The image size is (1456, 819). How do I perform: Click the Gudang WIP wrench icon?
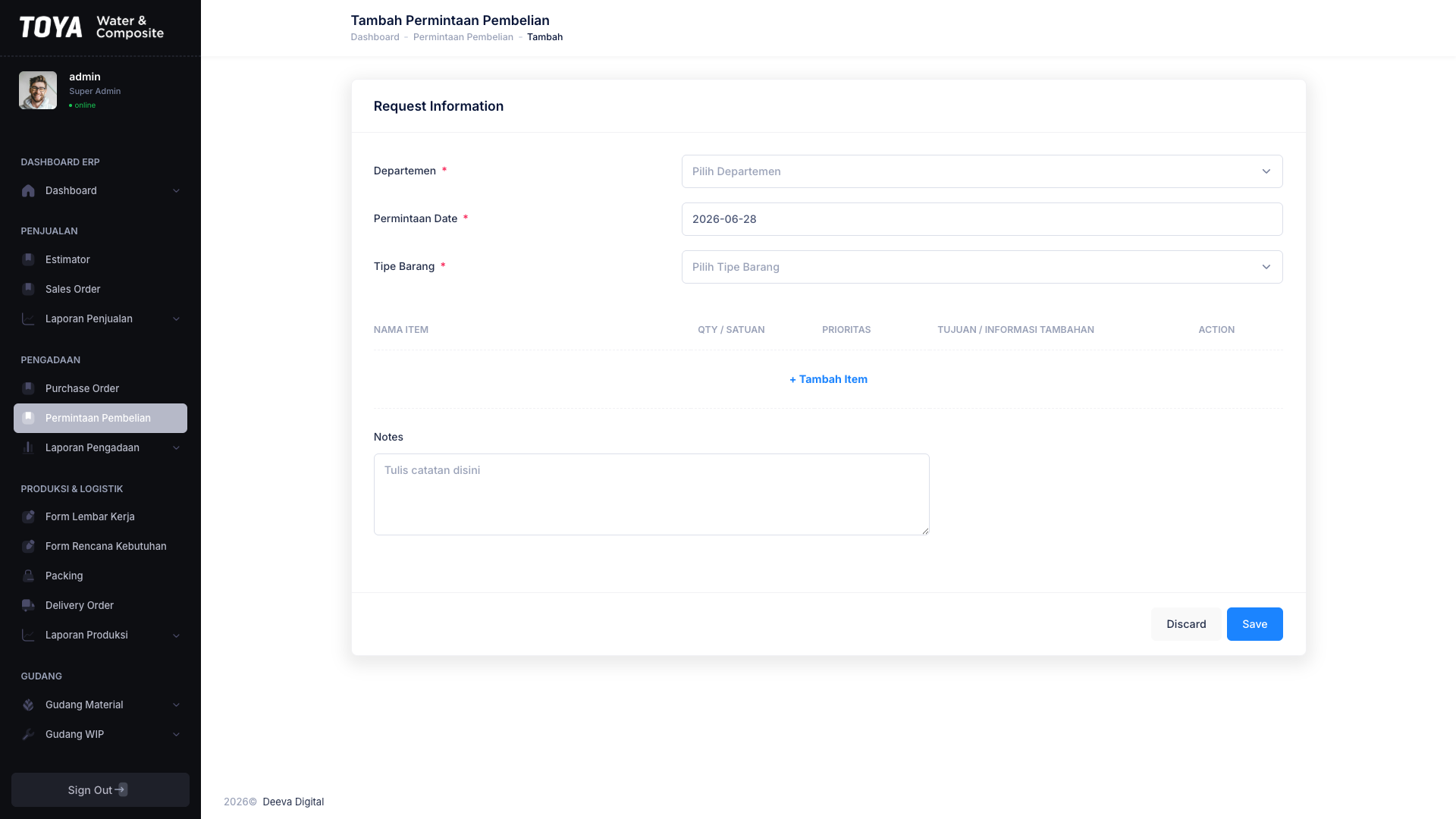tap(28, 734)
